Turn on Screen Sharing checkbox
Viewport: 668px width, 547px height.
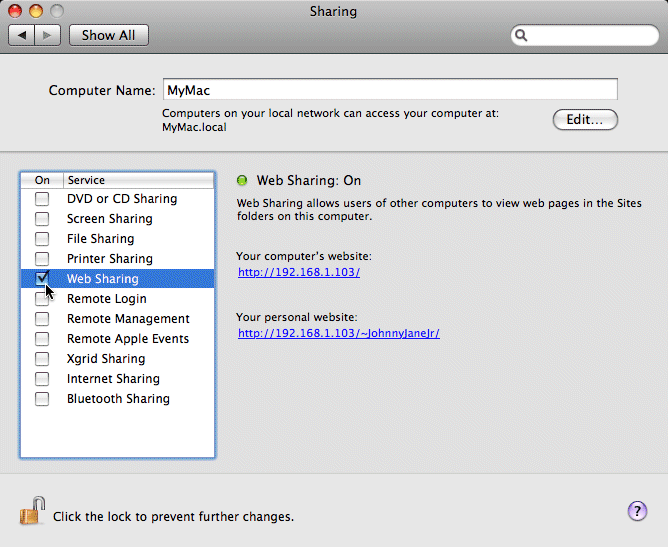[x=42, y=219]
